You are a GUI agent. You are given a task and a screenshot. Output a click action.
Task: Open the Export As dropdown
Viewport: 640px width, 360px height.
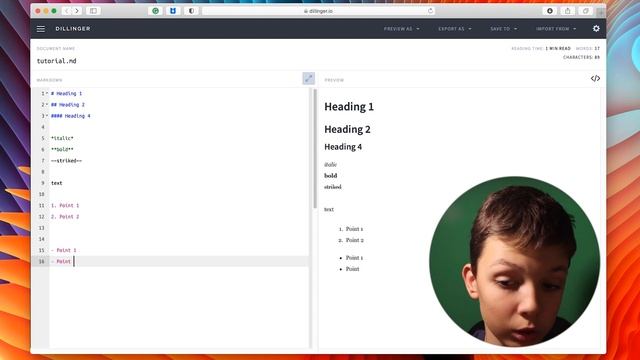tap(455, 29)
